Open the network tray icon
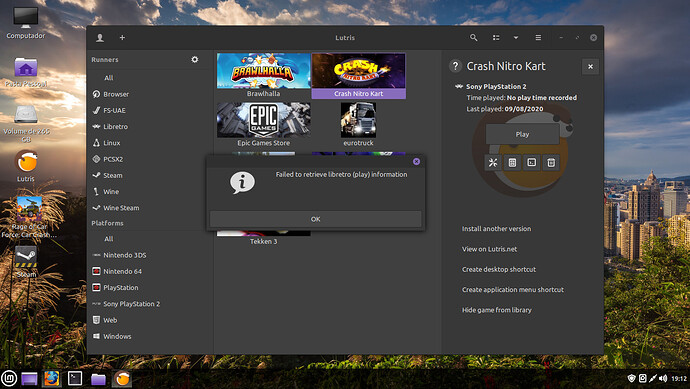This screenshot has width=690, height=389. coord(653,378)
